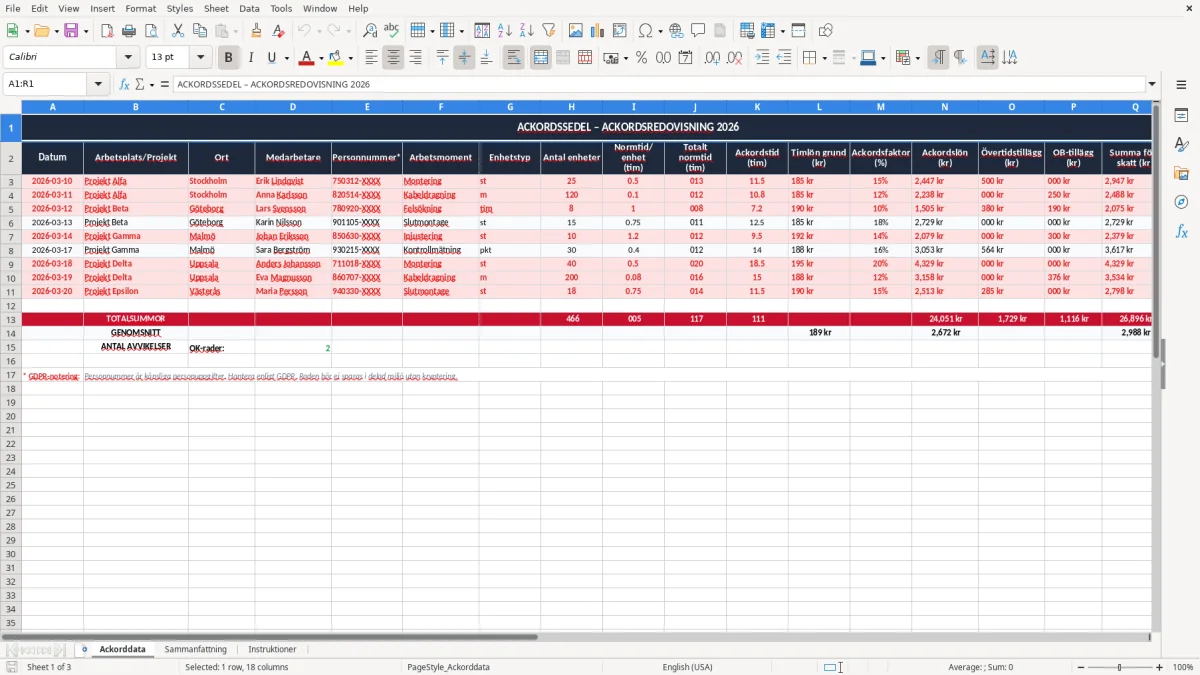Click the Select Function sigma button
This screenshot has width=1200, height=675.
click(x=139, y=84)
